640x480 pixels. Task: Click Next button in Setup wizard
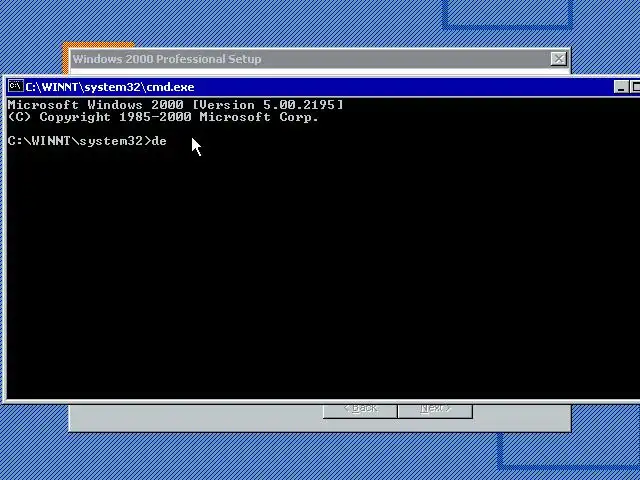point(435,410)
